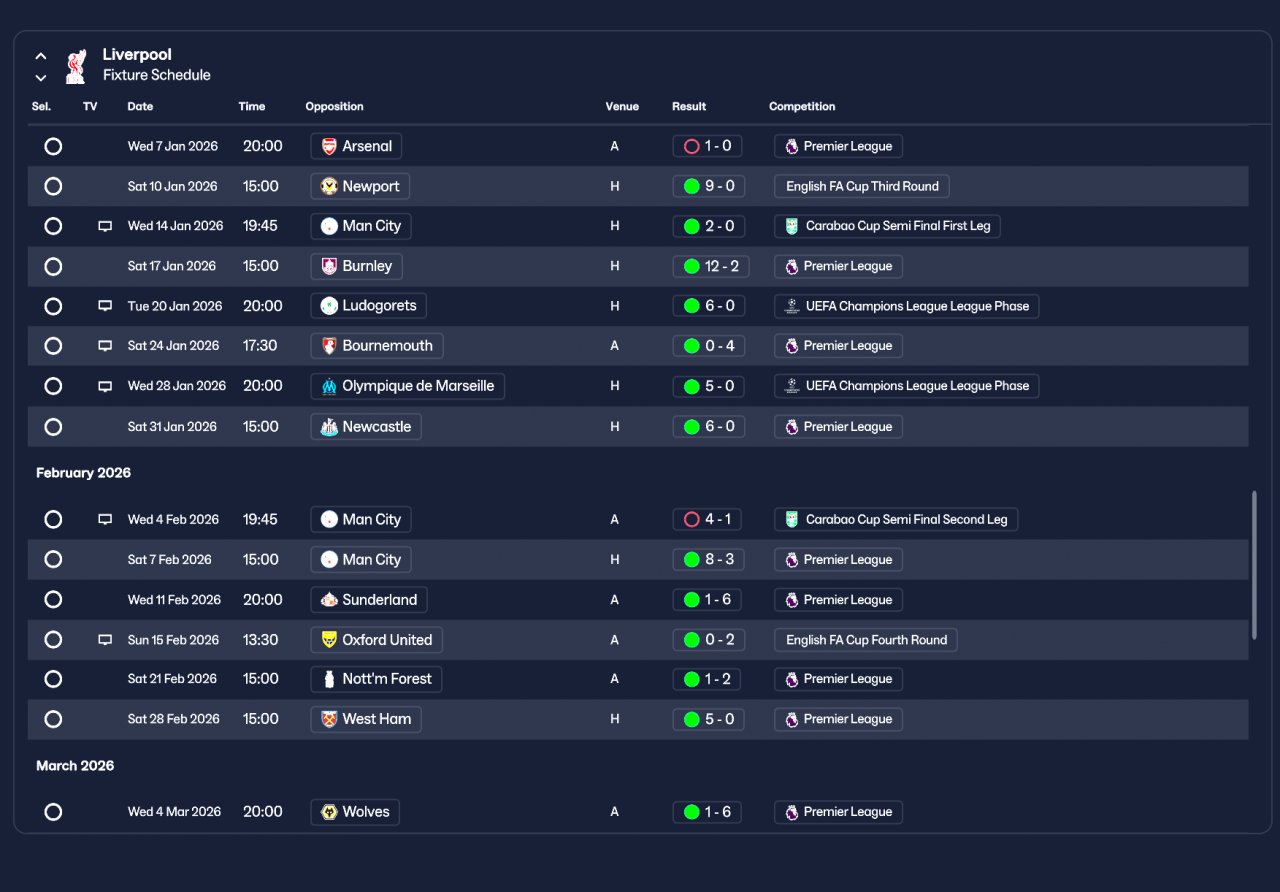1280x892 pixels.
Task: Click the Burnley club badge
Action: (329, 266)
